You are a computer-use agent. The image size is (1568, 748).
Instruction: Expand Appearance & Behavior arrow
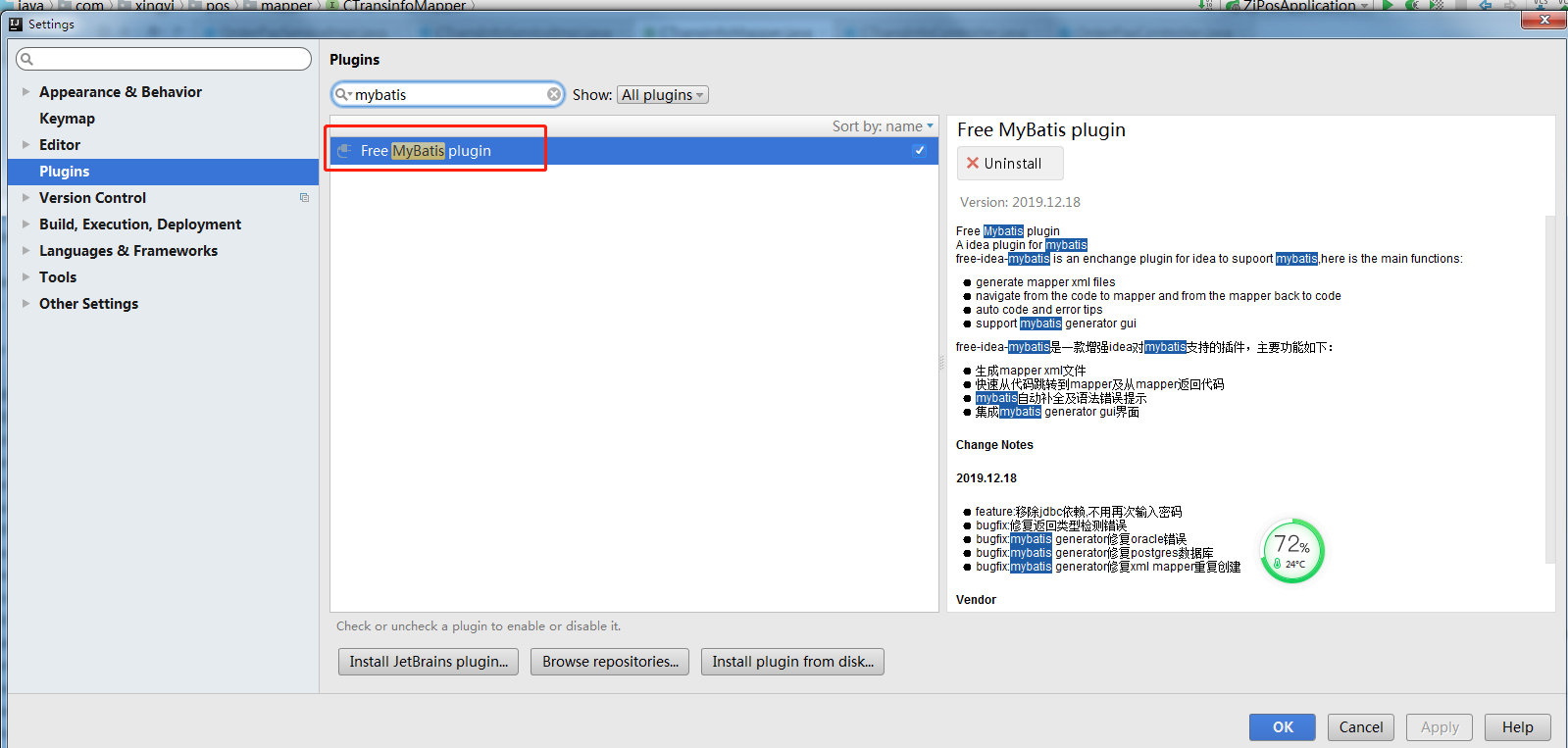[25, 91]
